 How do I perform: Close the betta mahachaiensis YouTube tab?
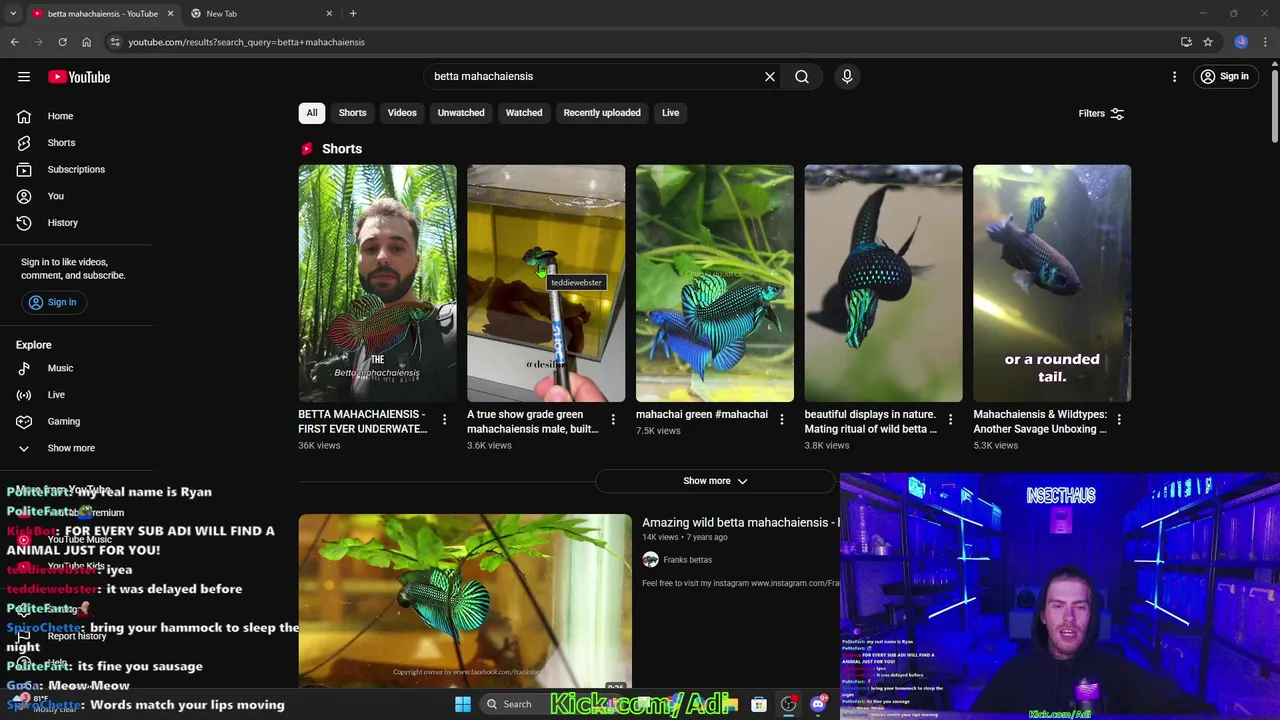pyautogui.click(x=170, y=13)
